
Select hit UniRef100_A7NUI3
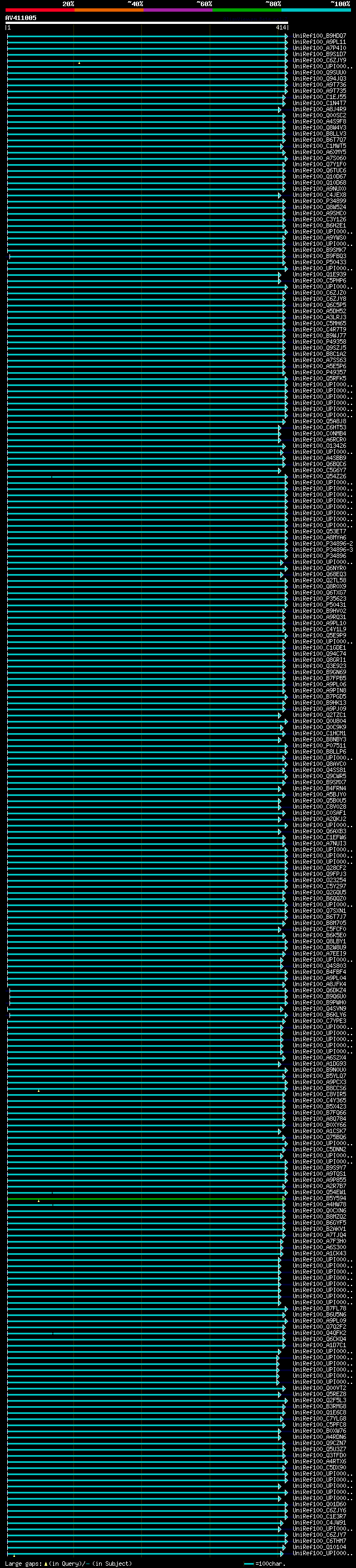click(319, 844)
